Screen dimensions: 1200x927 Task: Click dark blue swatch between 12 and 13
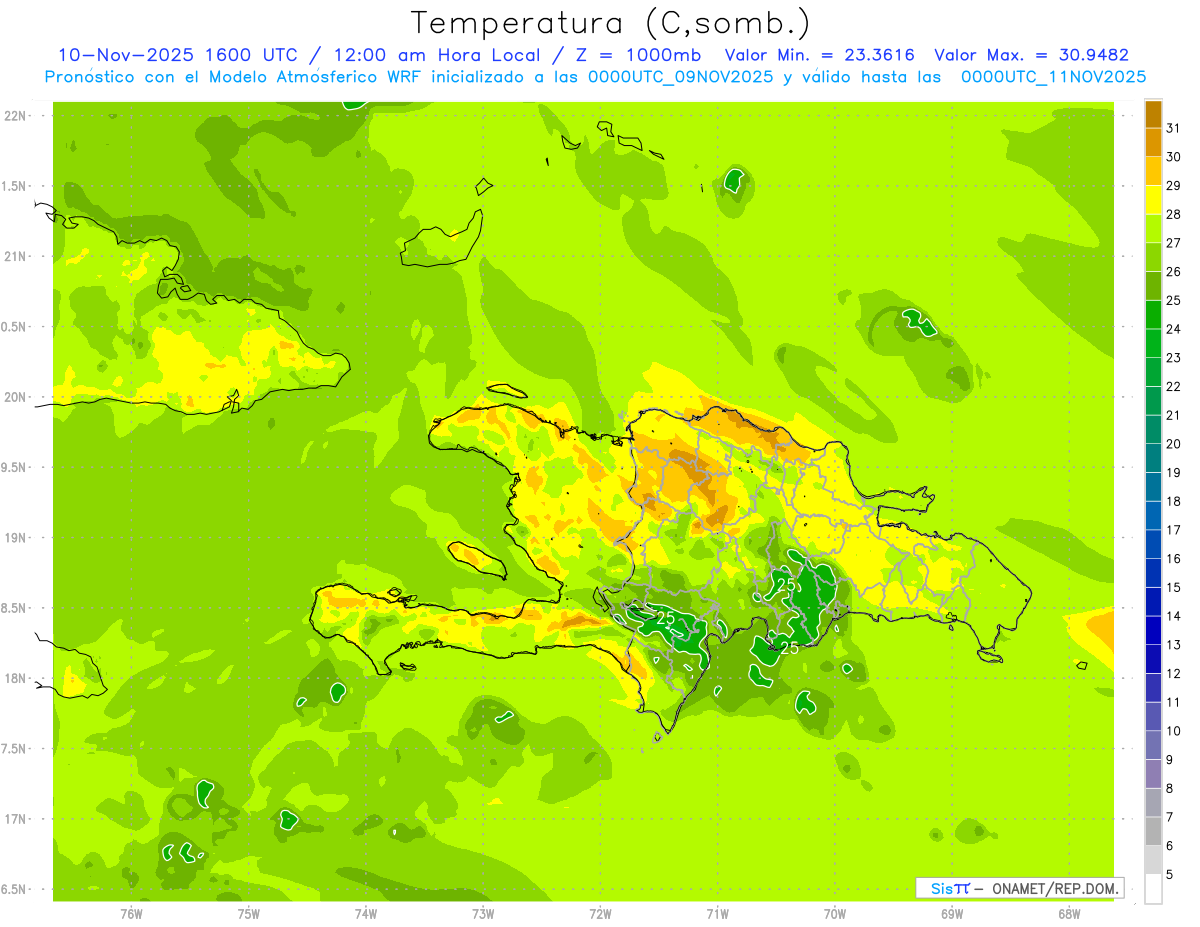point(1153,658)
